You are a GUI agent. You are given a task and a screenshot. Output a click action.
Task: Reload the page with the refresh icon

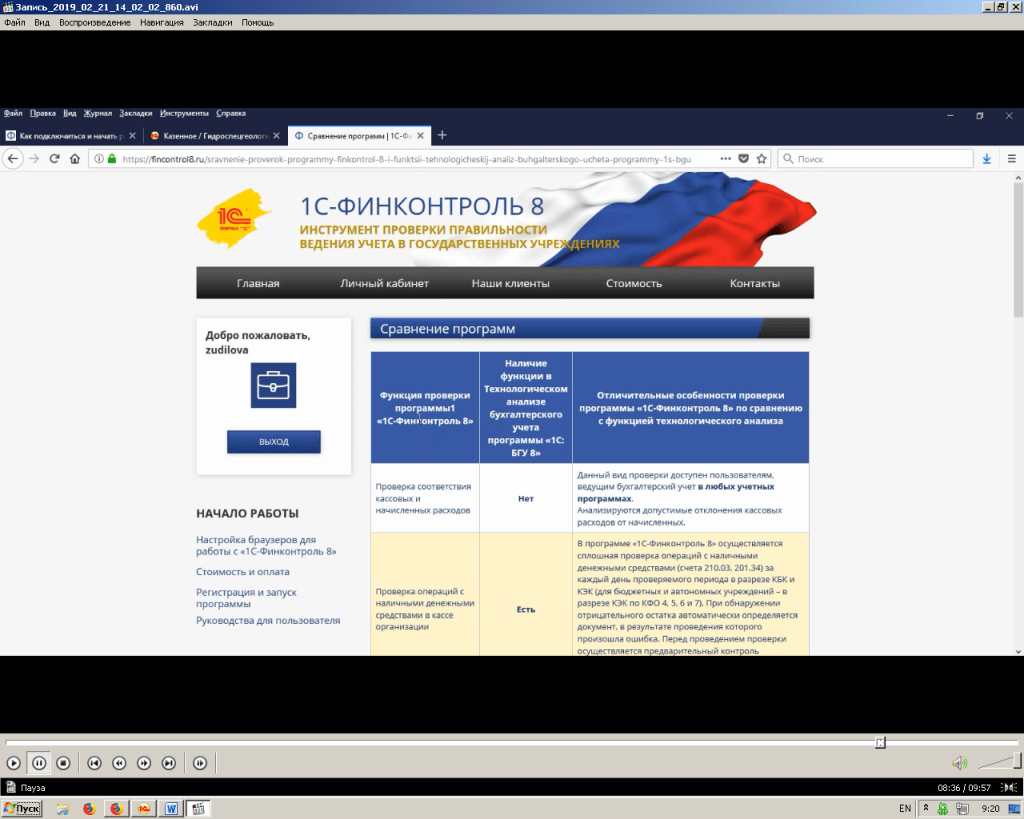tap(55, 159)
